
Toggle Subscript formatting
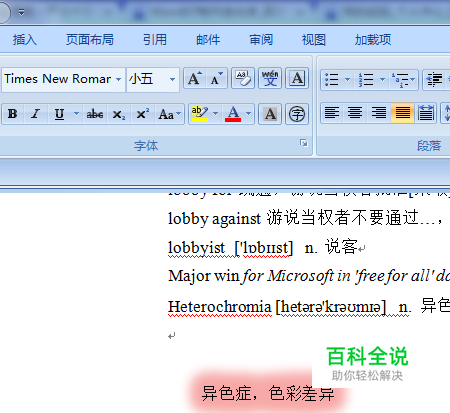click(x=119, y=114)
